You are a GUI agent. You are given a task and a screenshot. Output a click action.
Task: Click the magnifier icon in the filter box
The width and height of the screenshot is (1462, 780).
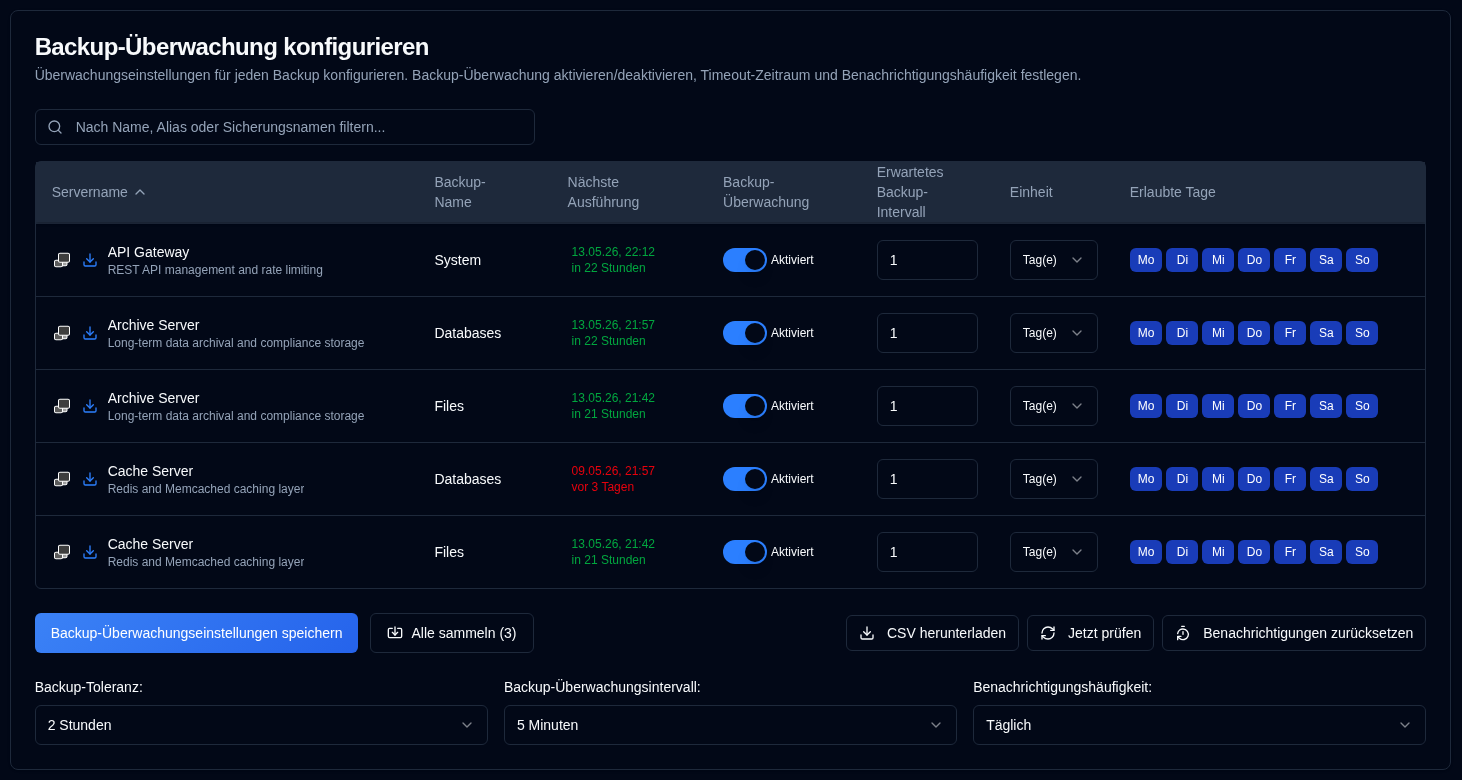[55, 127]
